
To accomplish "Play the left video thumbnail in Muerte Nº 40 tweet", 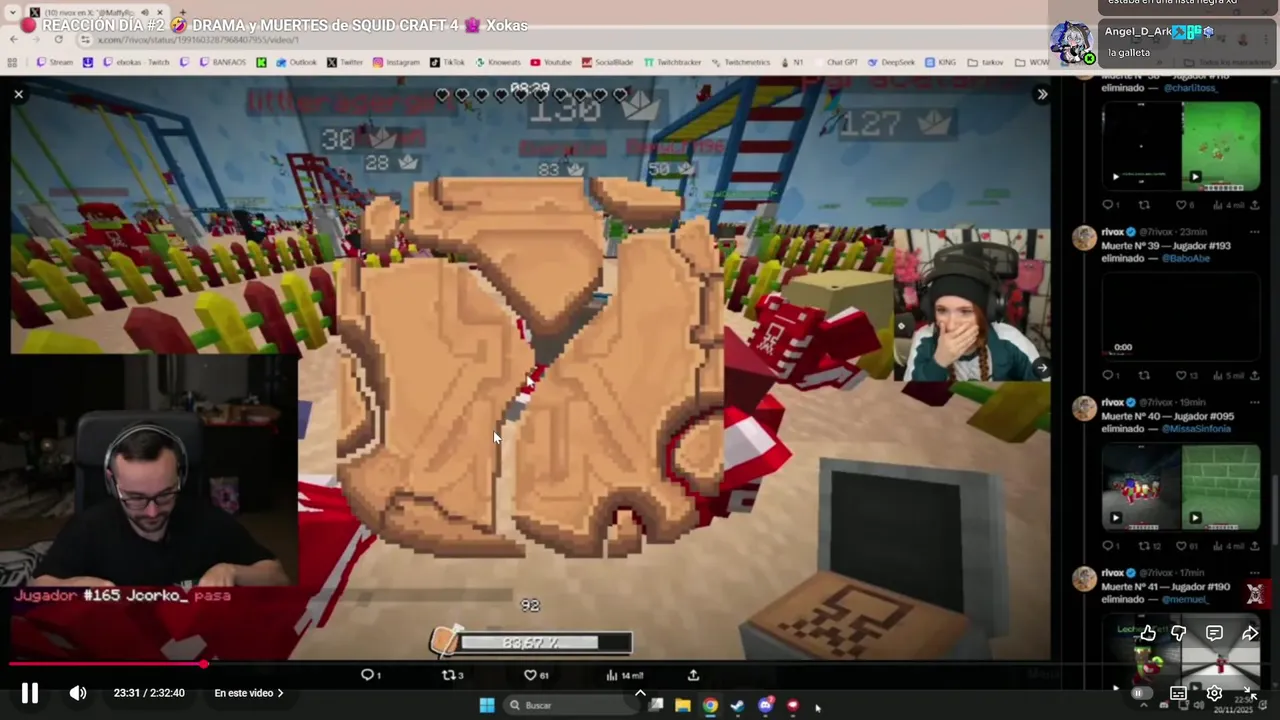I will coord(1141,487).
